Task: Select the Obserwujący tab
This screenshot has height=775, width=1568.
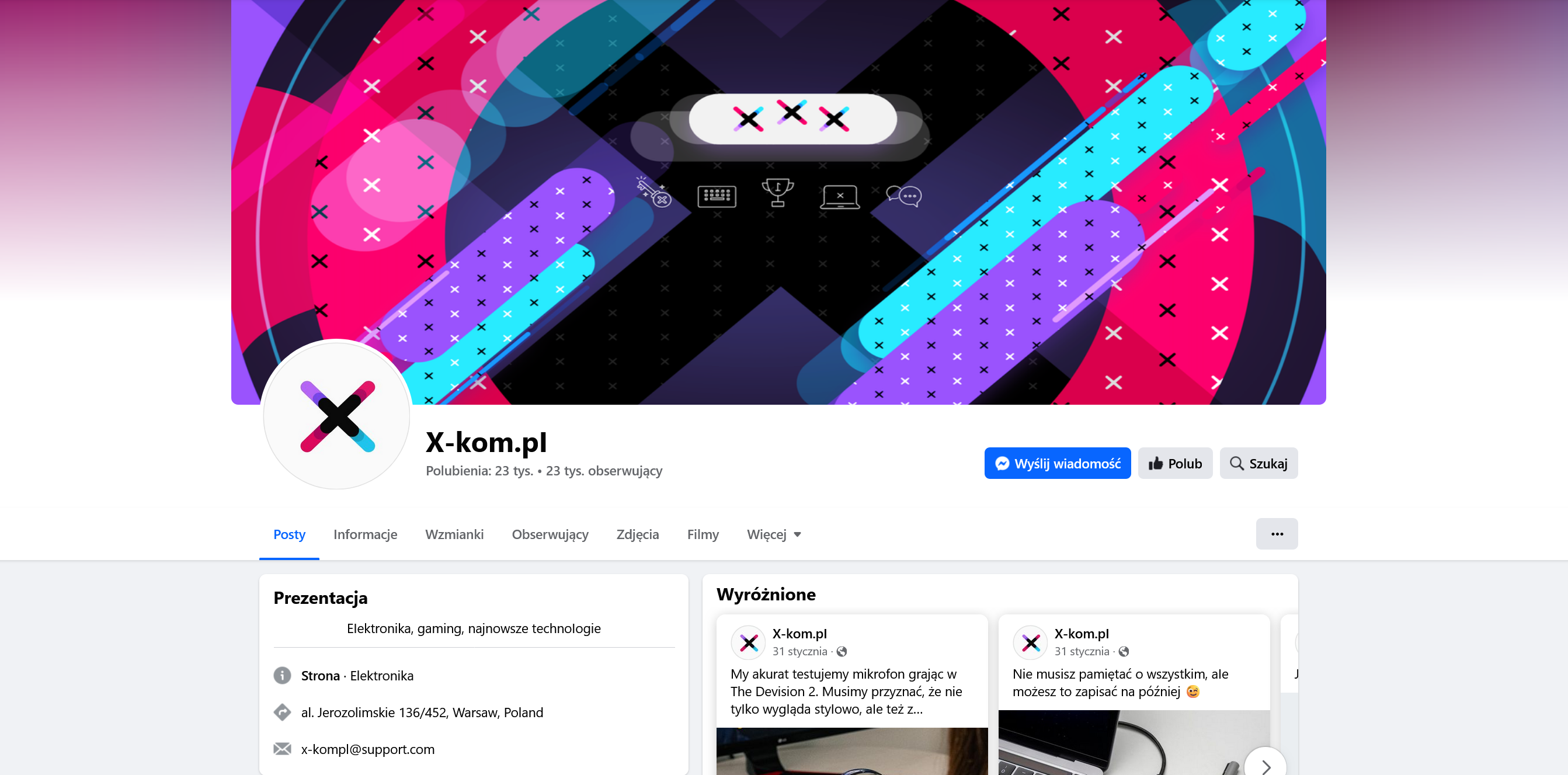Action: [x=550, y=534]
